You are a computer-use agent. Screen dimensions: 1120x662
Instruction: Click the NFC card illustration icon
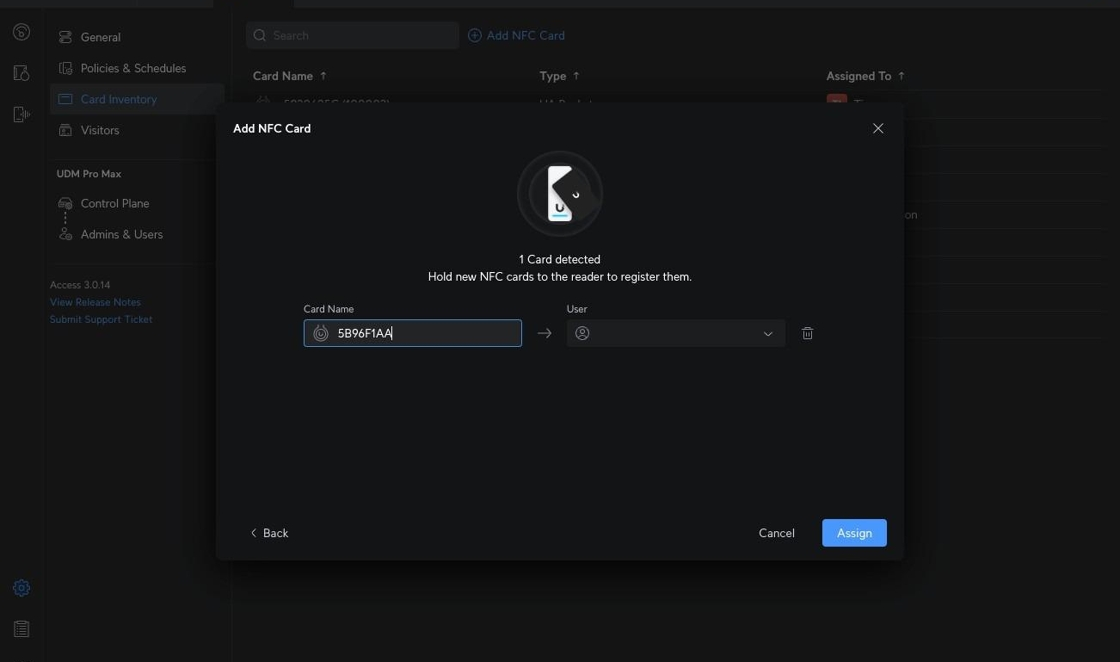click(x=560, y=194)
